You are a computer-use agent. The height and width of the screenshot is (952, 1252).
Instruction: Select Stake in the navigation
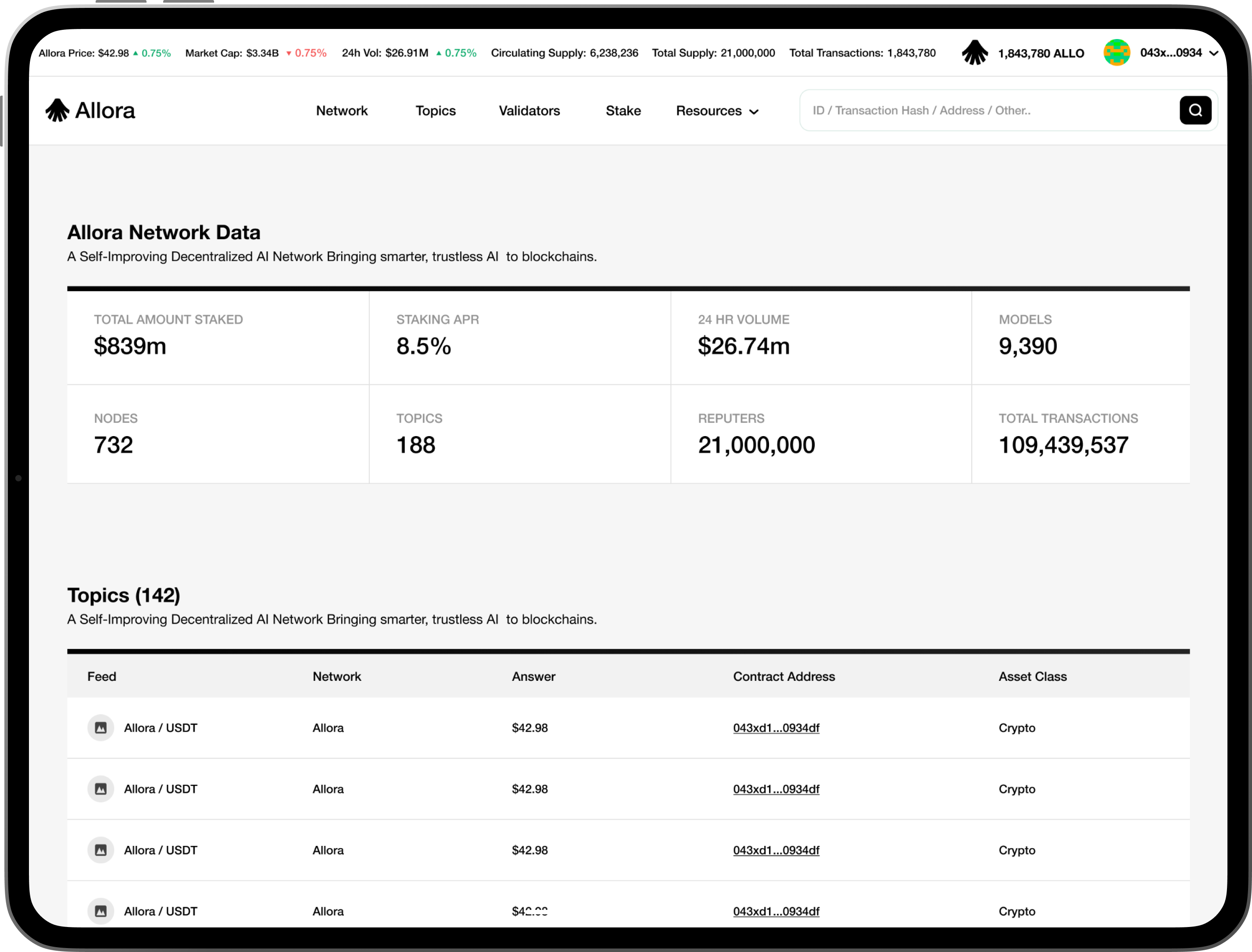(623, 111)
